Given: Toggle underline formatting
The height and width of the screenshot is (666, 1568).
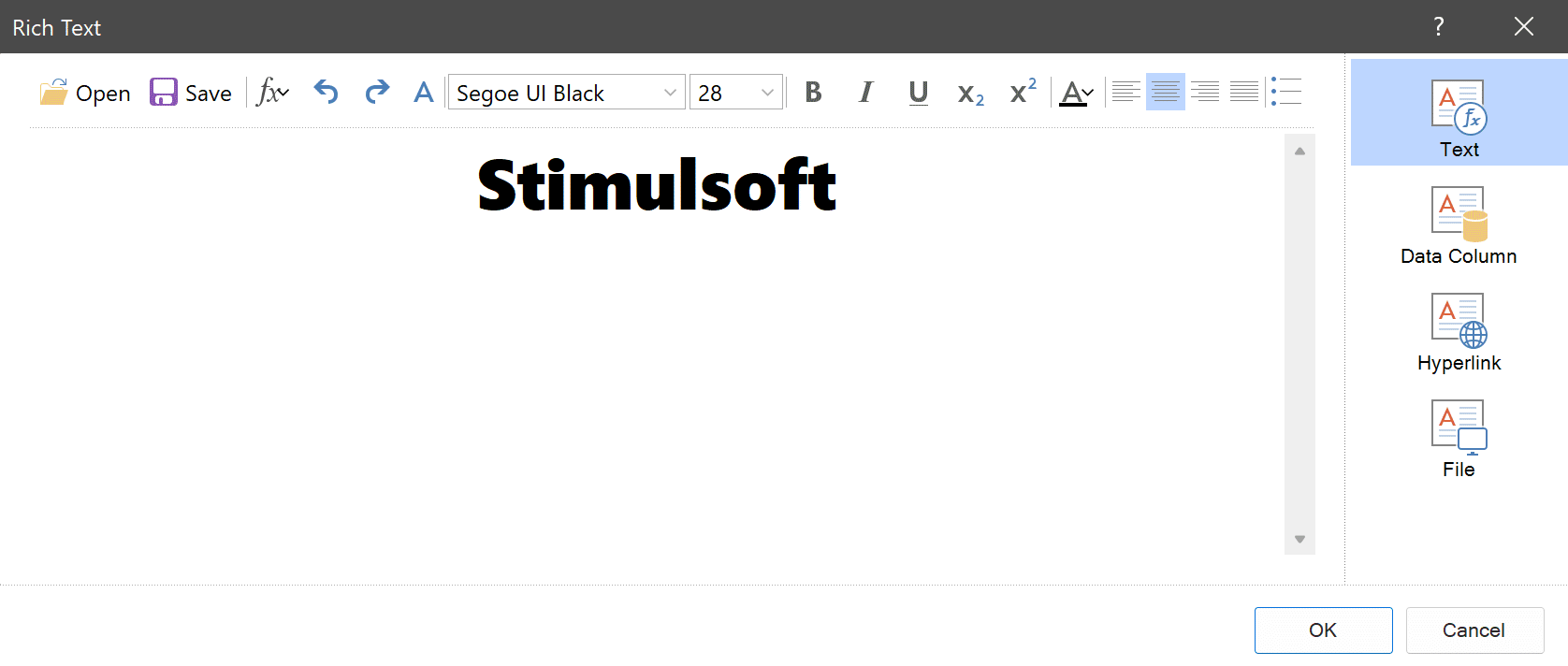Looking at the screenshot, I should pos(919,93).
